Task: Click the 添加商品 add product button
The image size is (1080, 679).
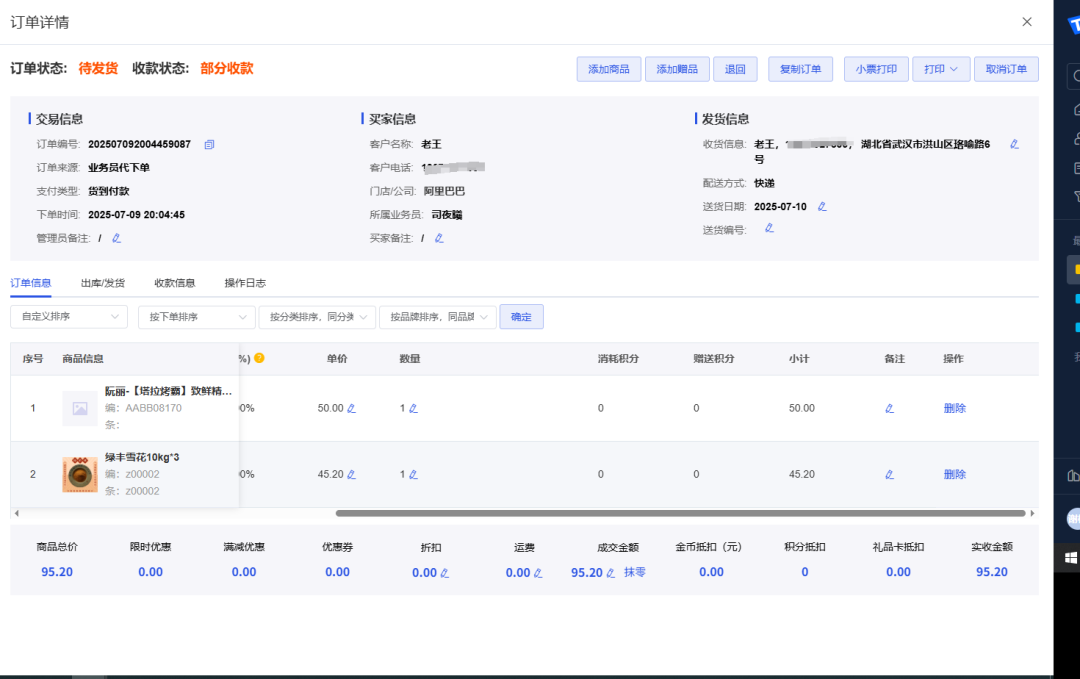Action: (x=608, y=69)
